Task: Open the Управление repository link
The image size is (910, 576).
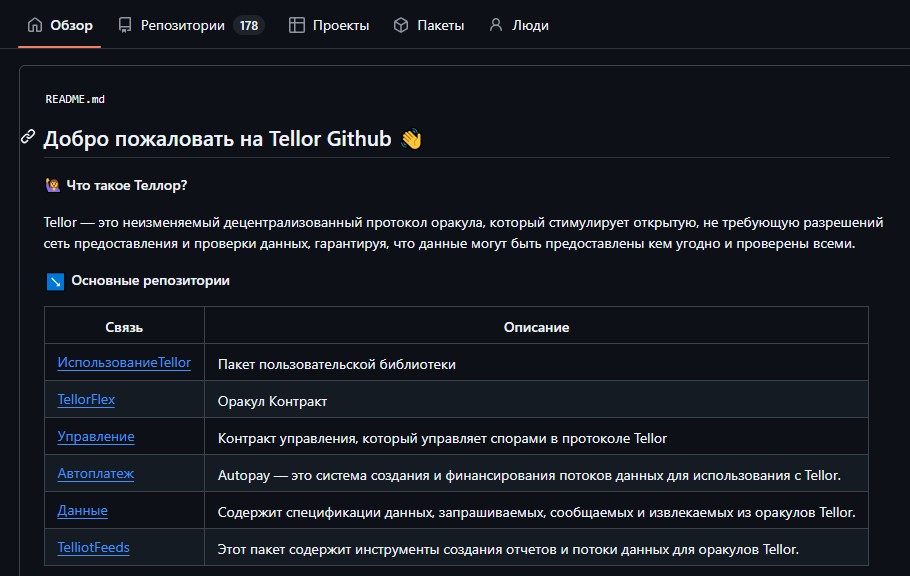Action: 96,437
